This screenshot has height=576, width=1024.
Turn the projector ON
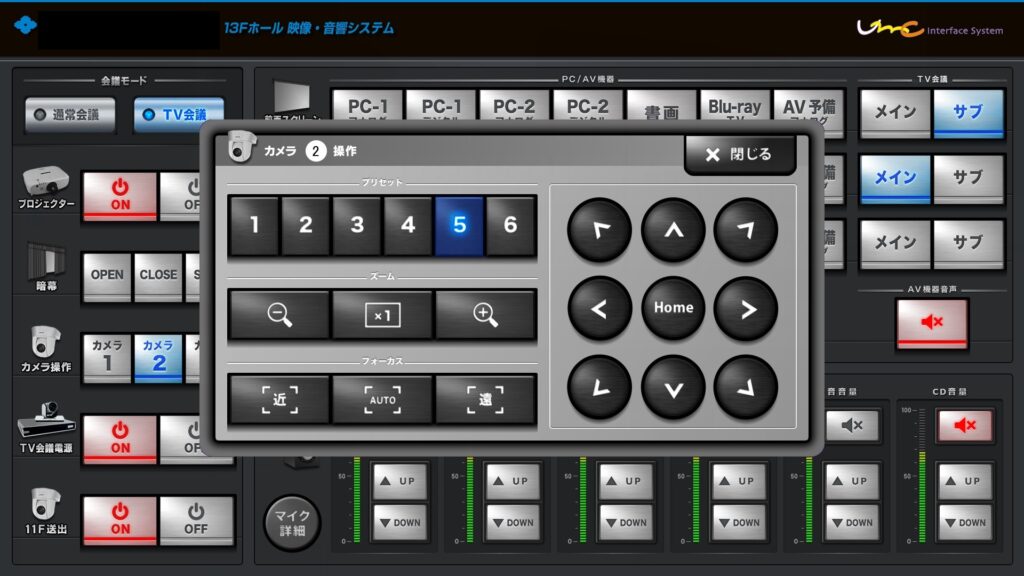119,194
